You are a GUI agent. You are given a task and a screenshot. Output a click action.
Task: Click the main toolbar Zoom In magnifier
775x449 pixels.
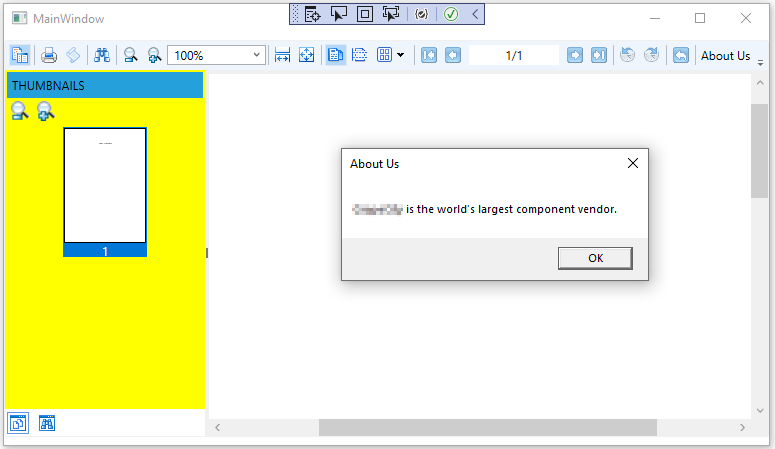tap(154, 55)
